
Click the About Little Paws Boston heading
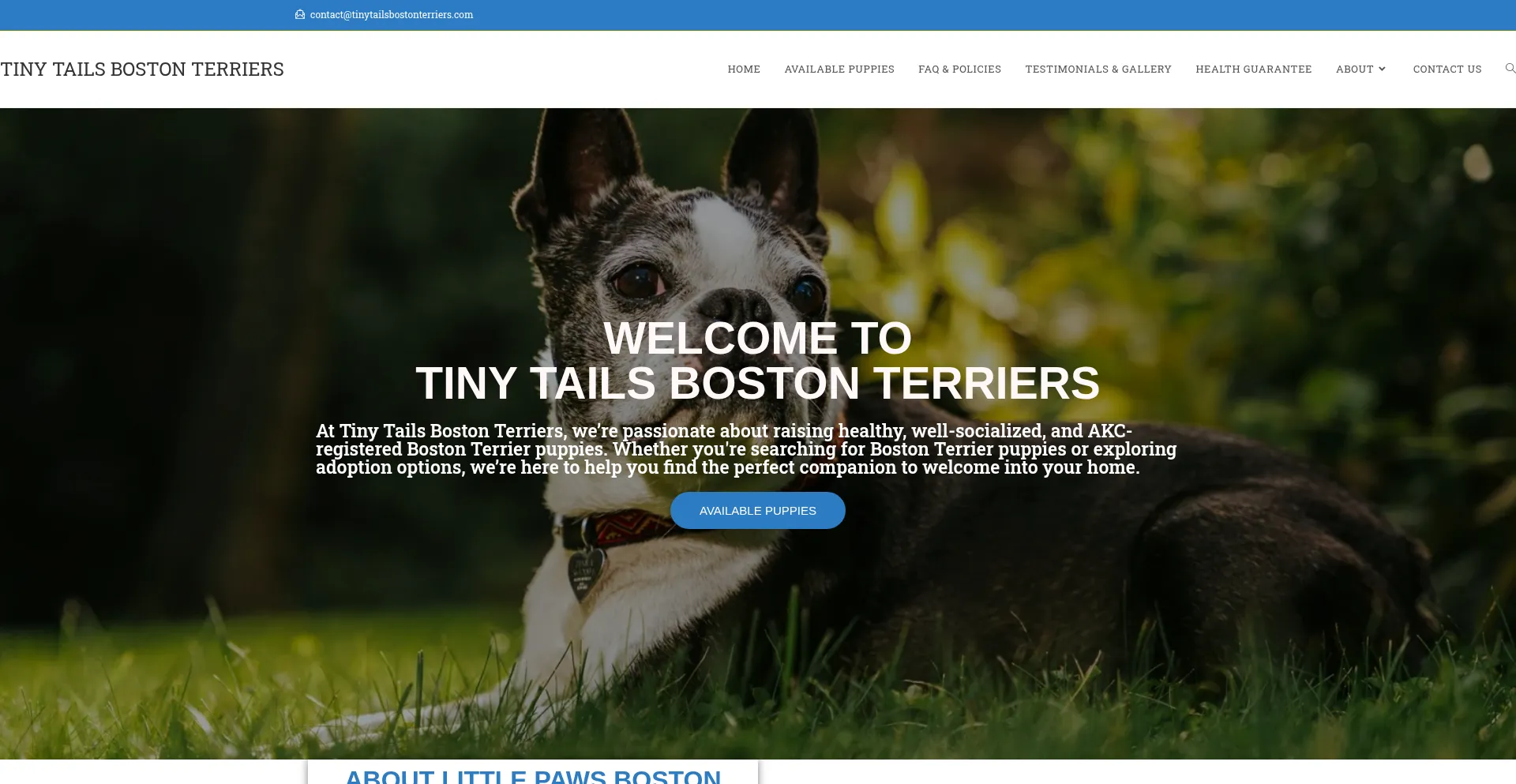(533, 775)
